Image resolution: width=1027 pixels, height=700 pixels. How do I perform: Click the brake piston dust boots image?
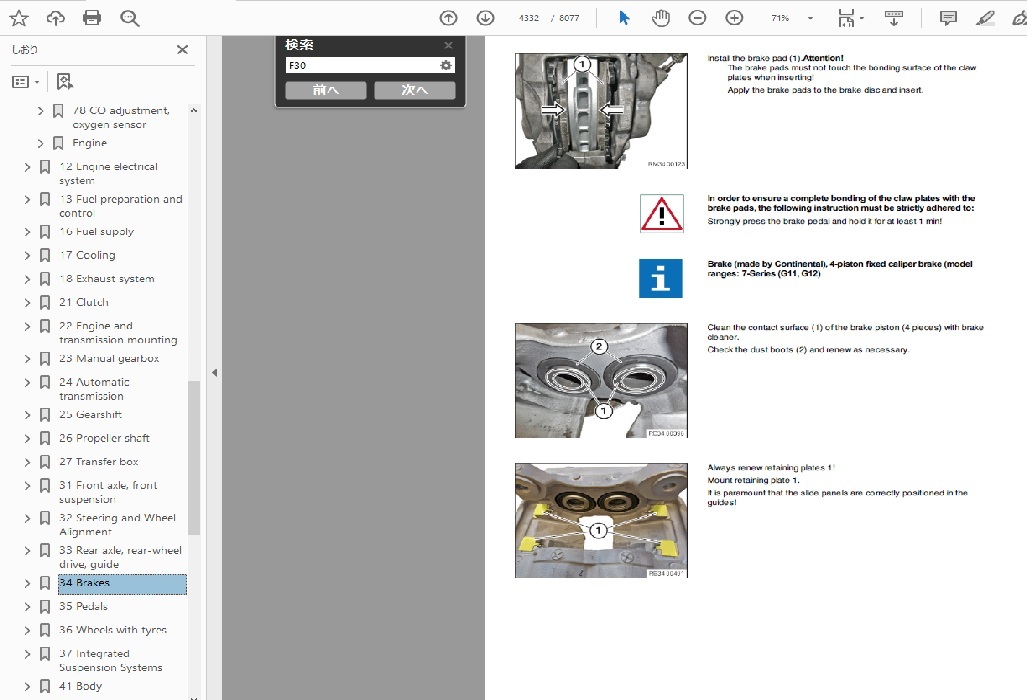tap(601, 380)
